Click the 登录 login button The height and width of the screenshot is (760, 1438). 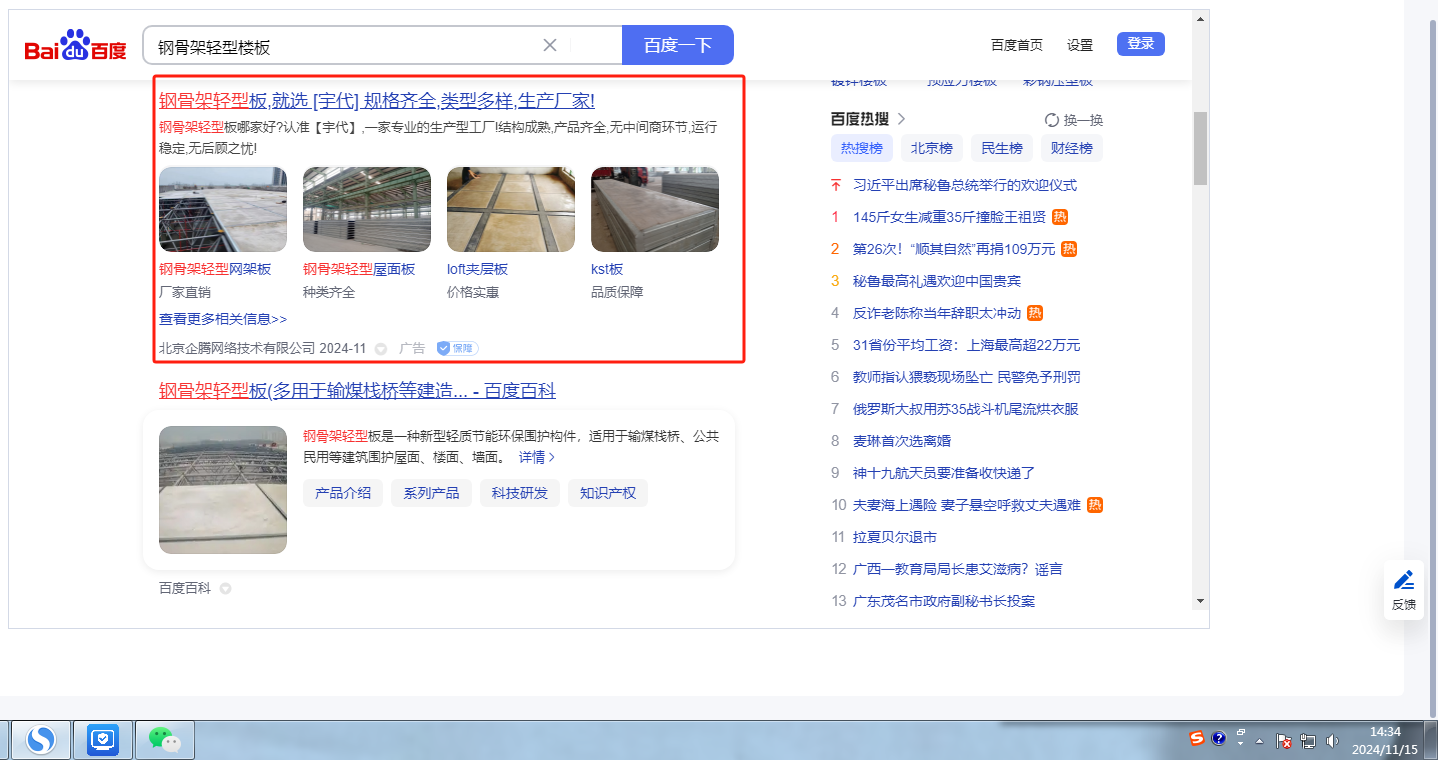[x=1141, y=44]
